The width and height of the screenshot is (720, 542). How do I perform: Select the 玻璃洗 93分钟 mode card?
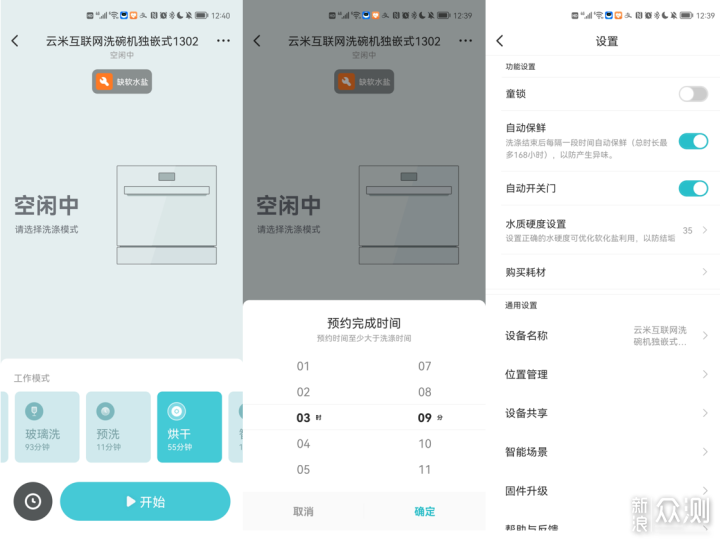click(47, 427)
